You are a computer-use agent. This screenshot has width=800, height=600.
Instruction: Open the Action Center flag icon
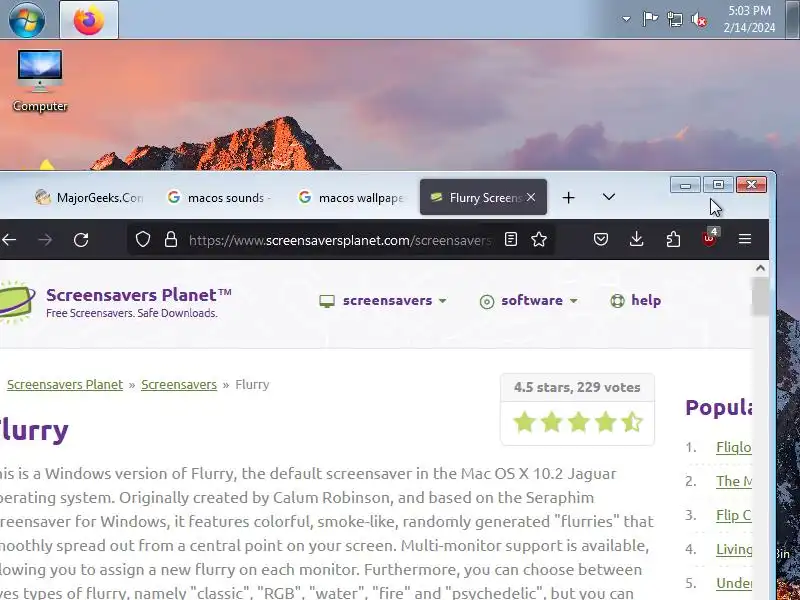coord(650,19)
